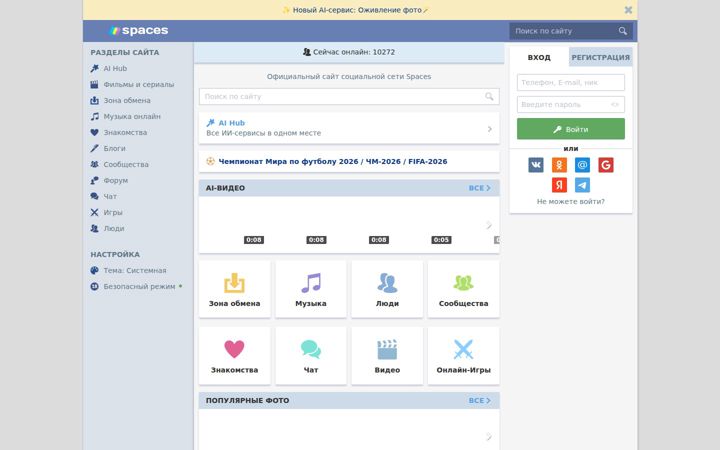This screenshot has width=720, height=450.
Task: Open all AI-видео via ВСЕ link
Action: [x=479, y=188]
